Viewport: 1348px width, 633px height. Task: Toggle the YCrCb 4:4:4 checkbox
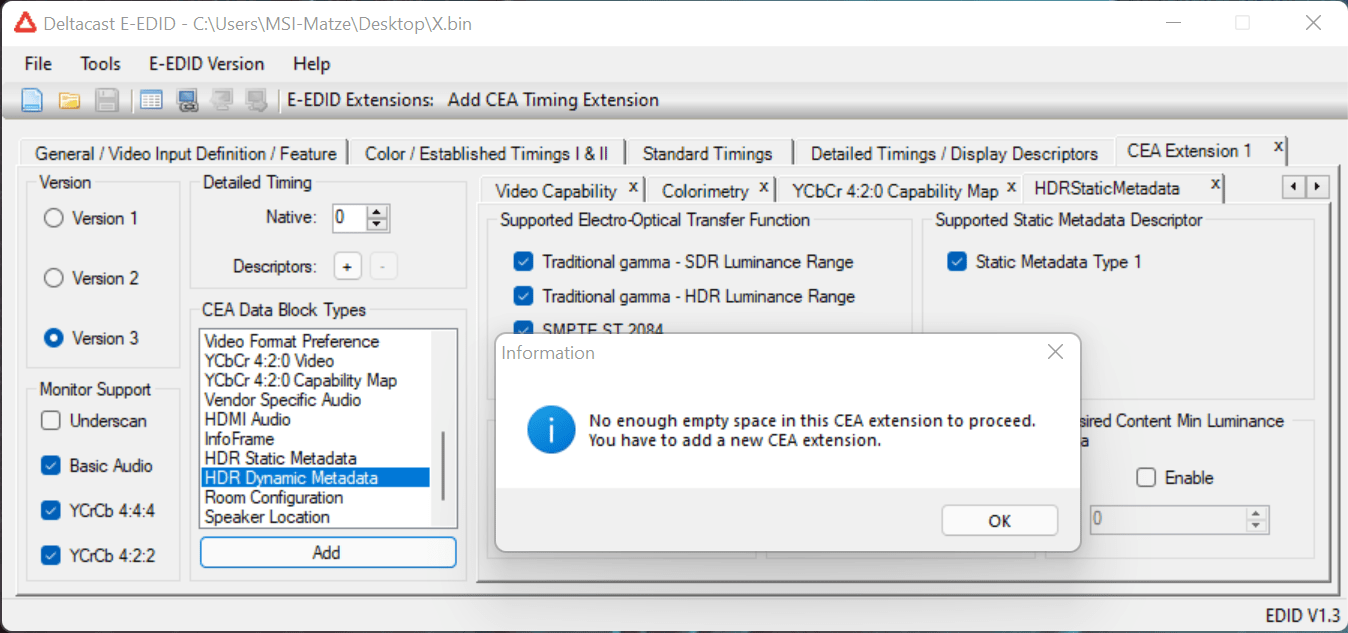[51, 511]
